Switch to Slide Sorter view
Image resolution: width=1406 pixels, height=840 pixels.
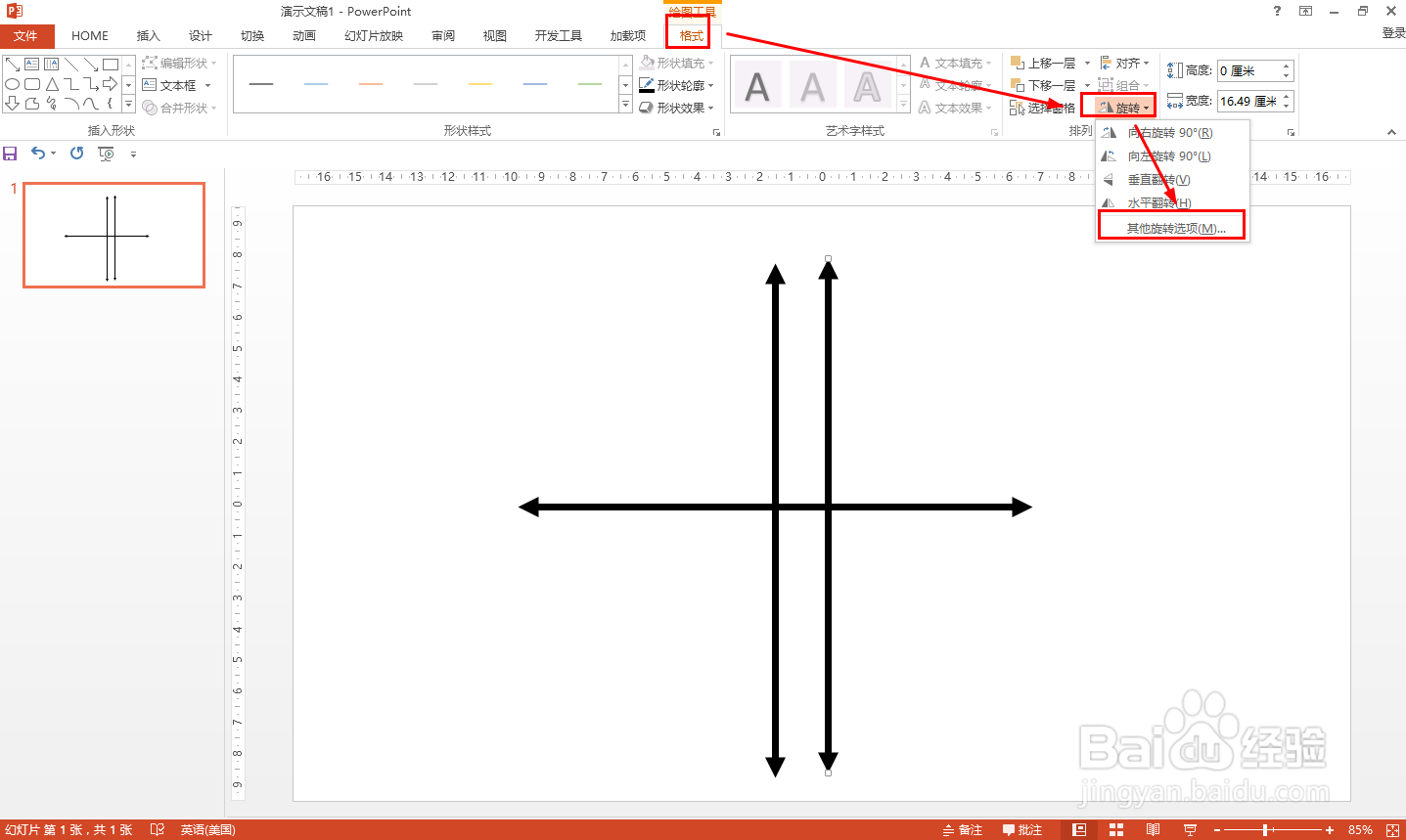click(1116, 830)
